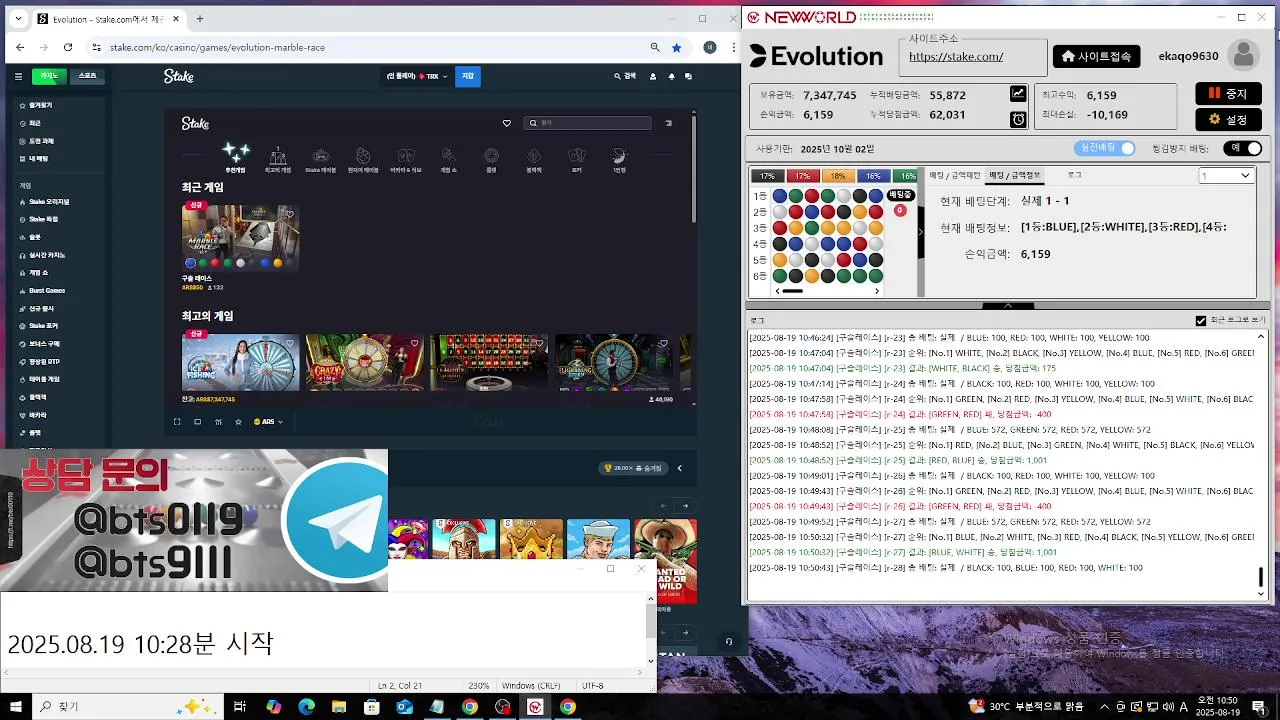Collapse the top panel above the log

click(x=1008, y=305)
